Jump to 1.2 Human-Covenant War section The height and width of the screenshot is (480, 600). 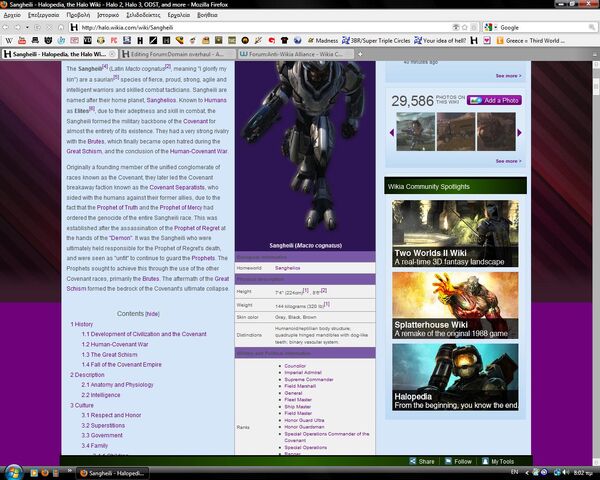115,344
